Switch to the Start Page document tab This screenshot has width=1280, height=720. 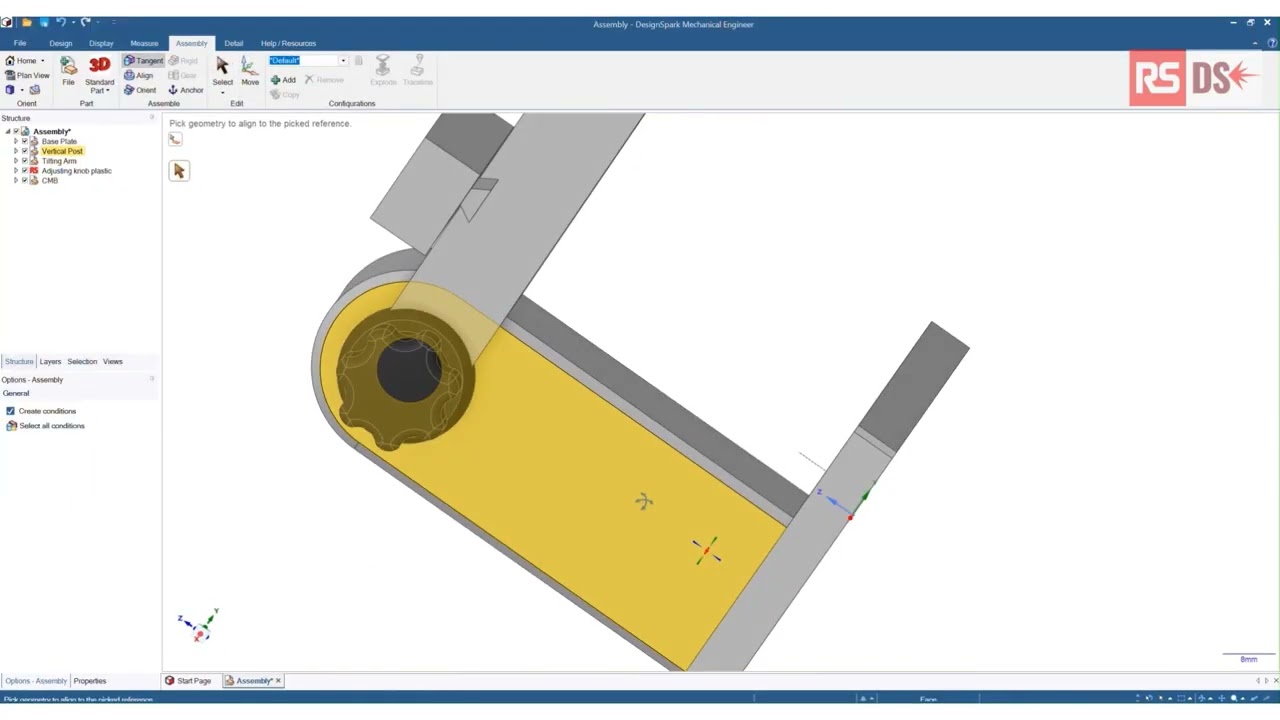[188, 681]
